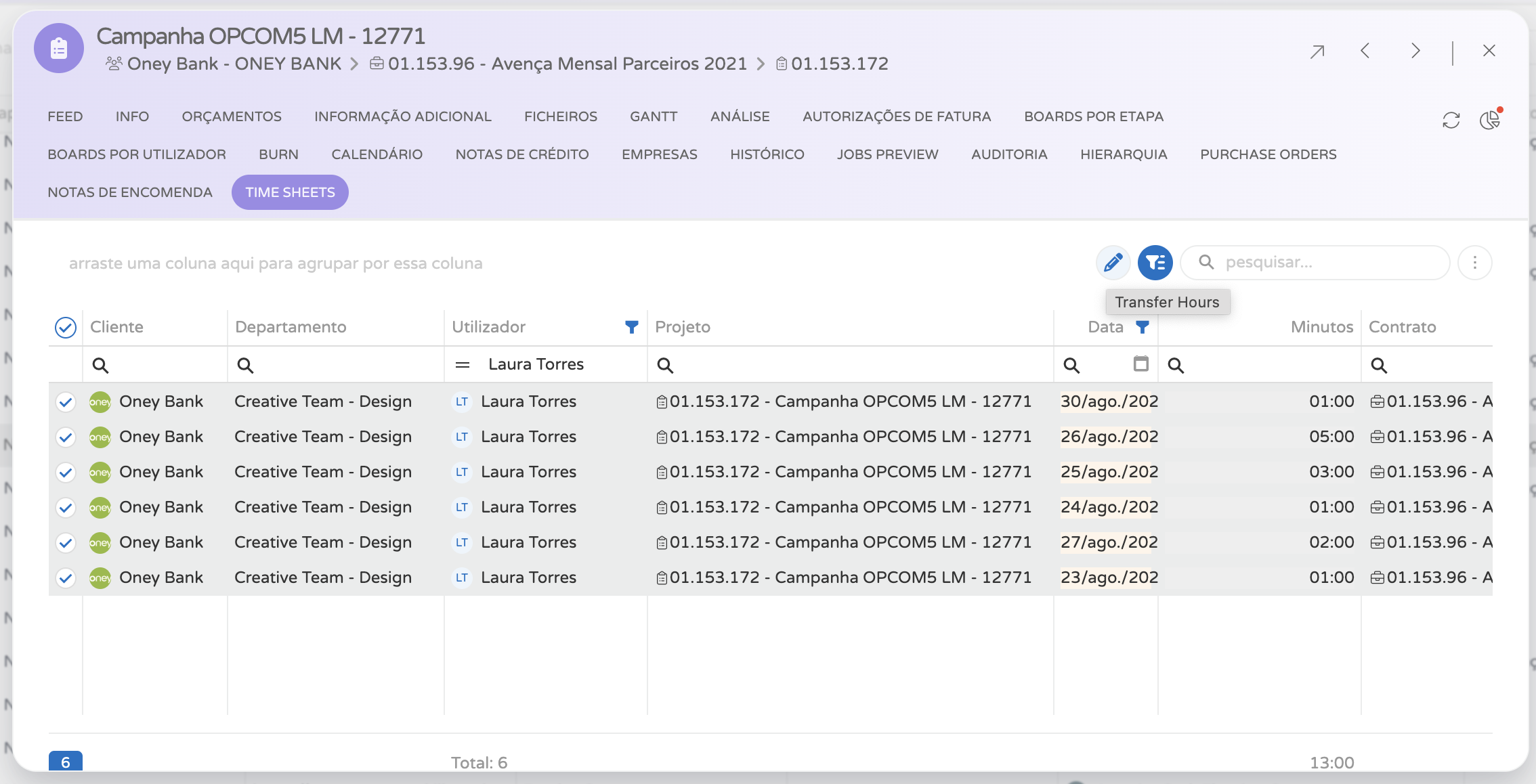Screen dimensions: 1536x784
Task: Click Oney logo in 30/ago. row
Action: click(x=100, y=402)
